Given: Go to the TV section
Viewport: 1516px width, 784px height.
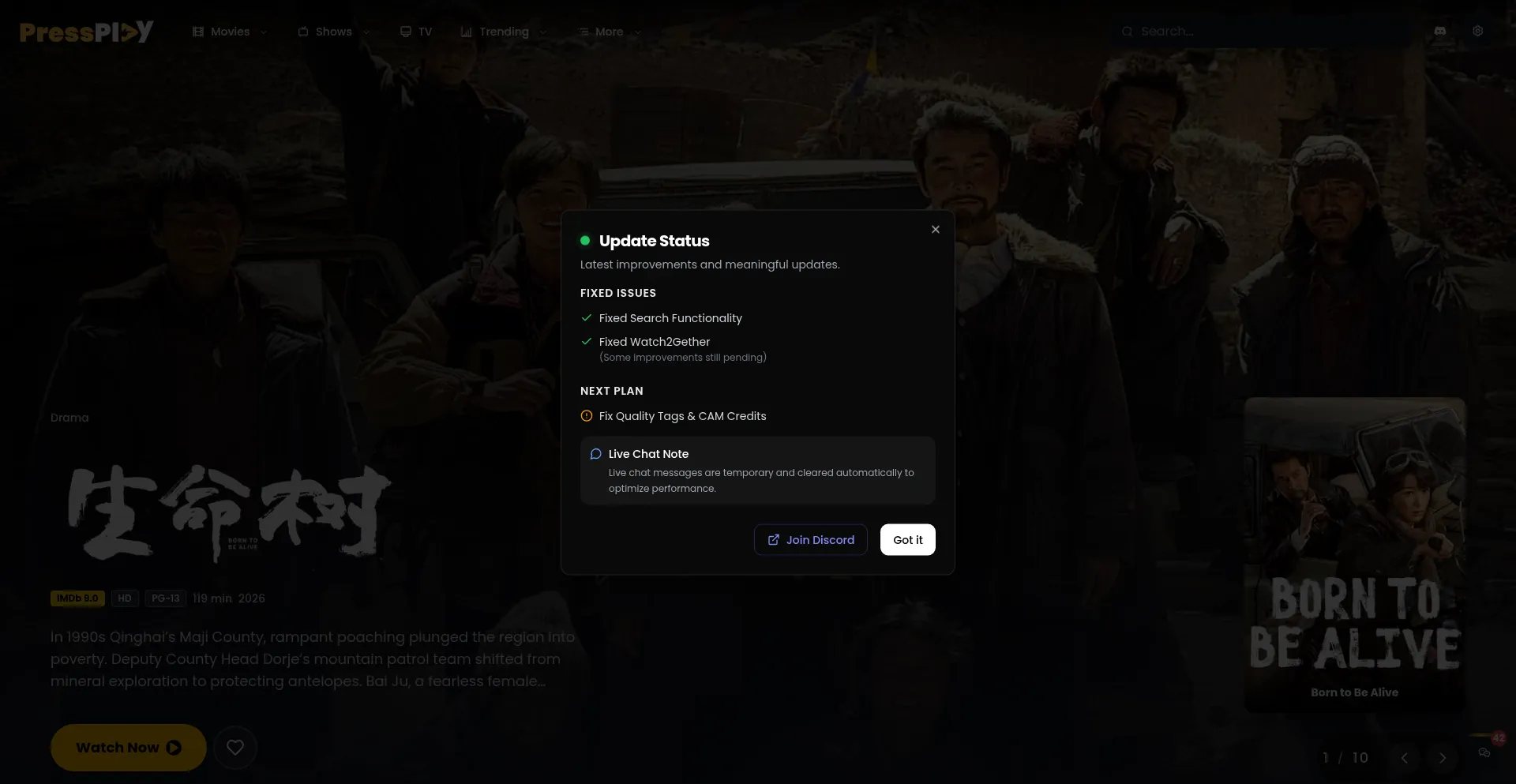Looking at the screenshot, I should point(416,32).
